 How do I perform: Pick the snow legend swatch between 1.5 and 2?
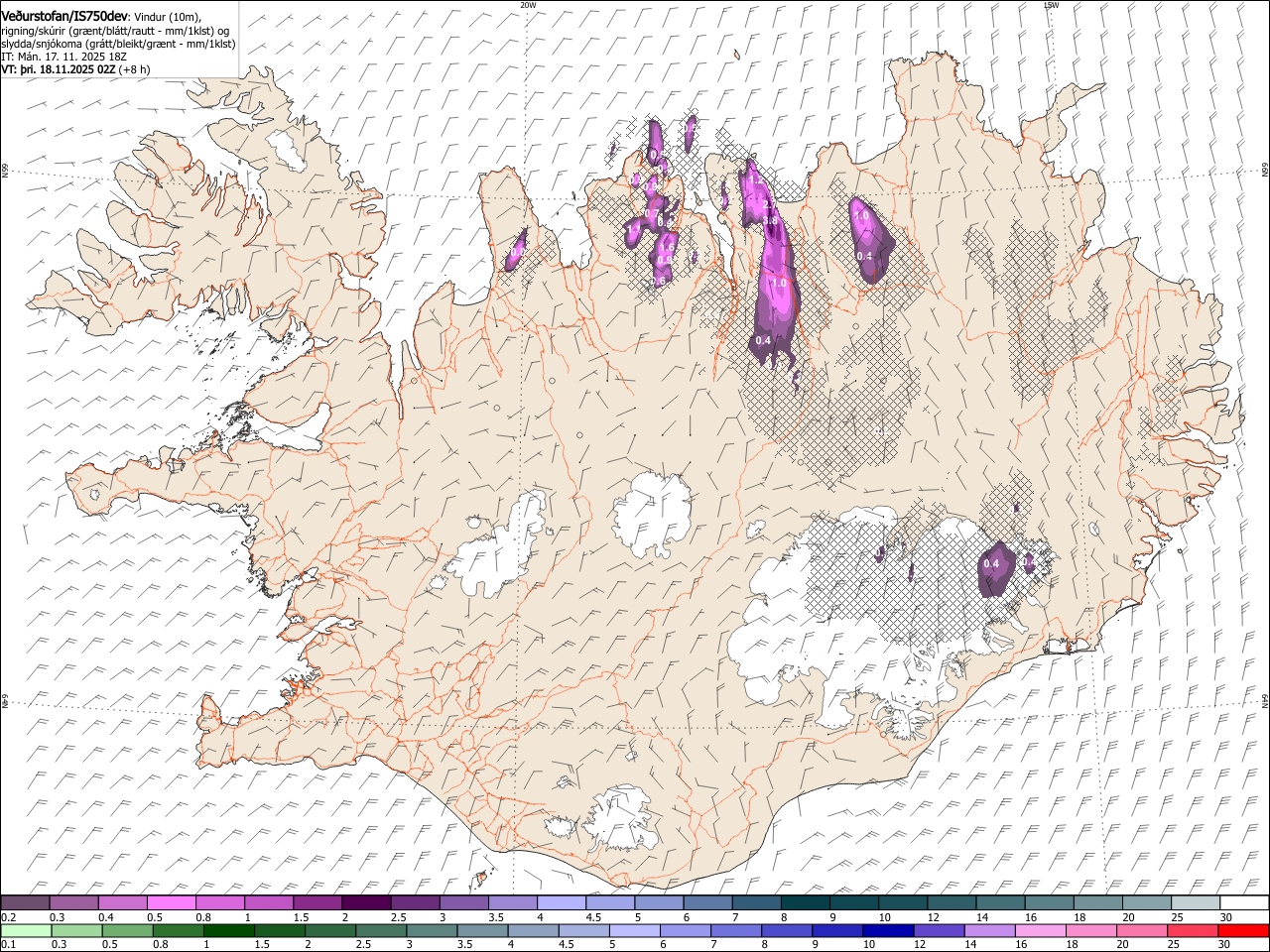(317, 902)
